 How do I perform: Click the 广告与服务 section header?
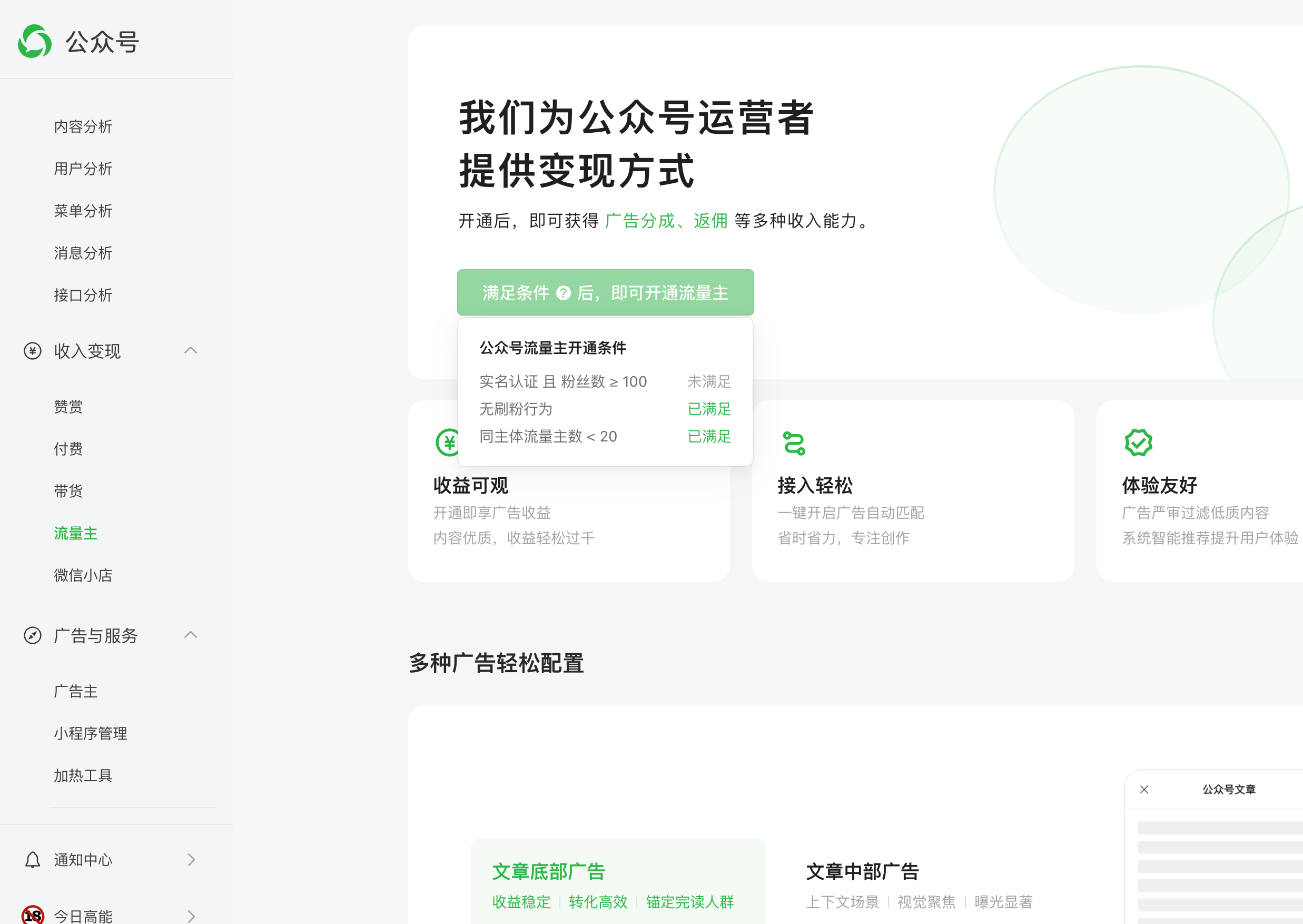point(111,635)
